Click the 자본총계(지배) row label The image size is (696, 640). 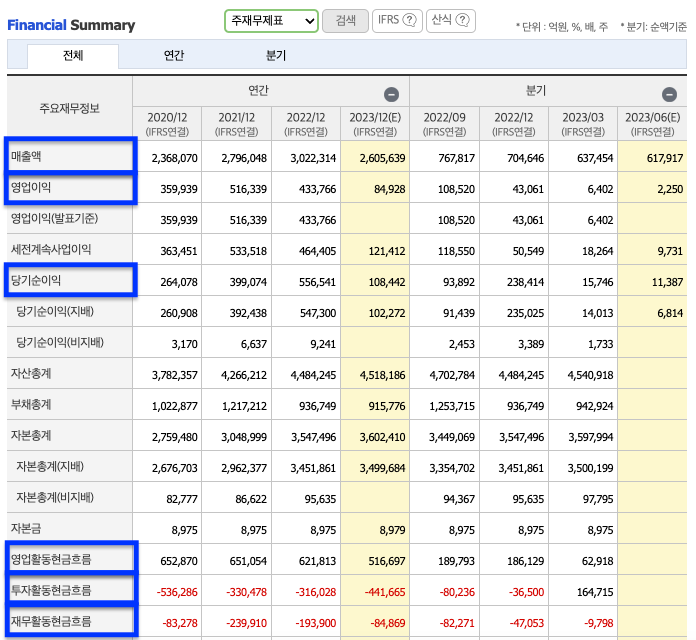click(x=50, y=466)
